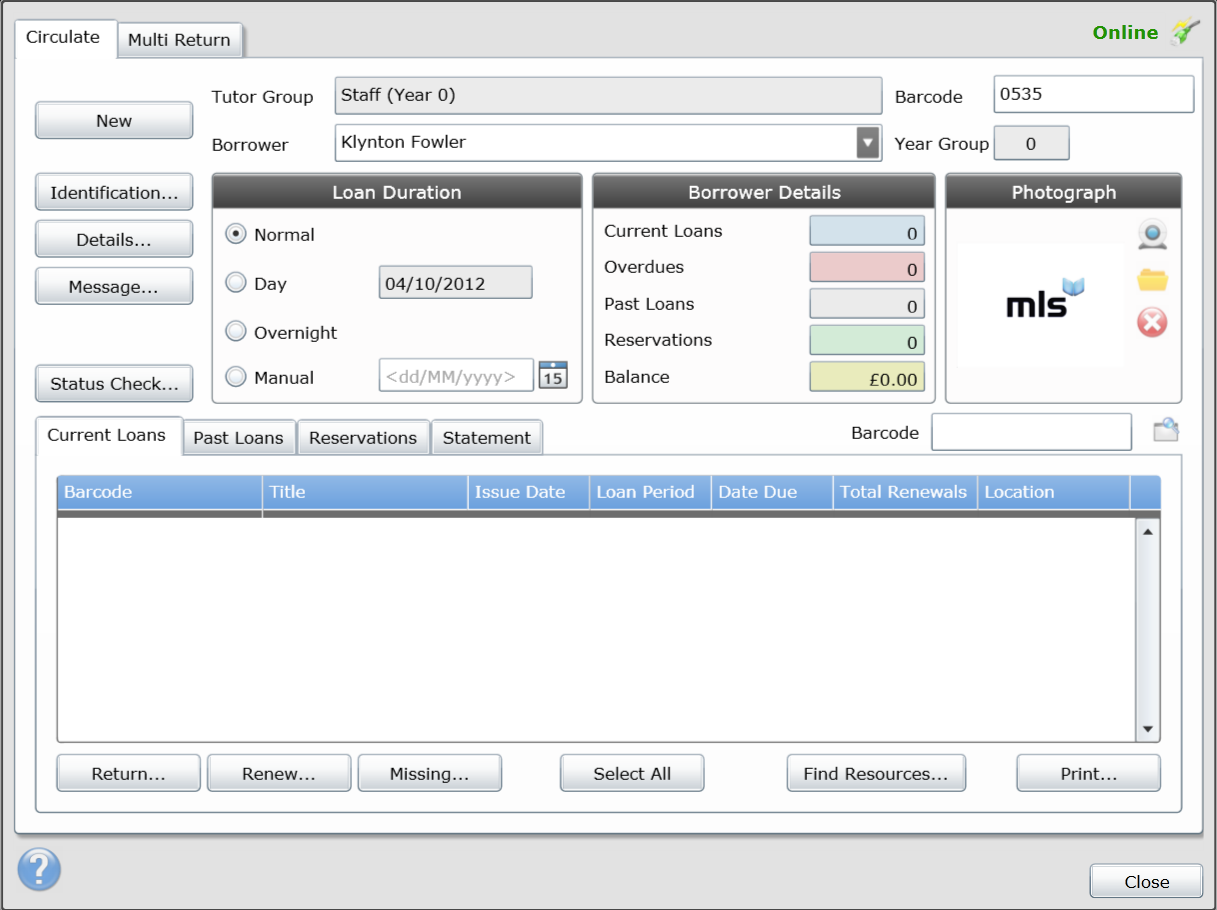This screenshot has height=910, width=1217.
Task: Click the red delete photograph icon
Action: click(1152, 323)
